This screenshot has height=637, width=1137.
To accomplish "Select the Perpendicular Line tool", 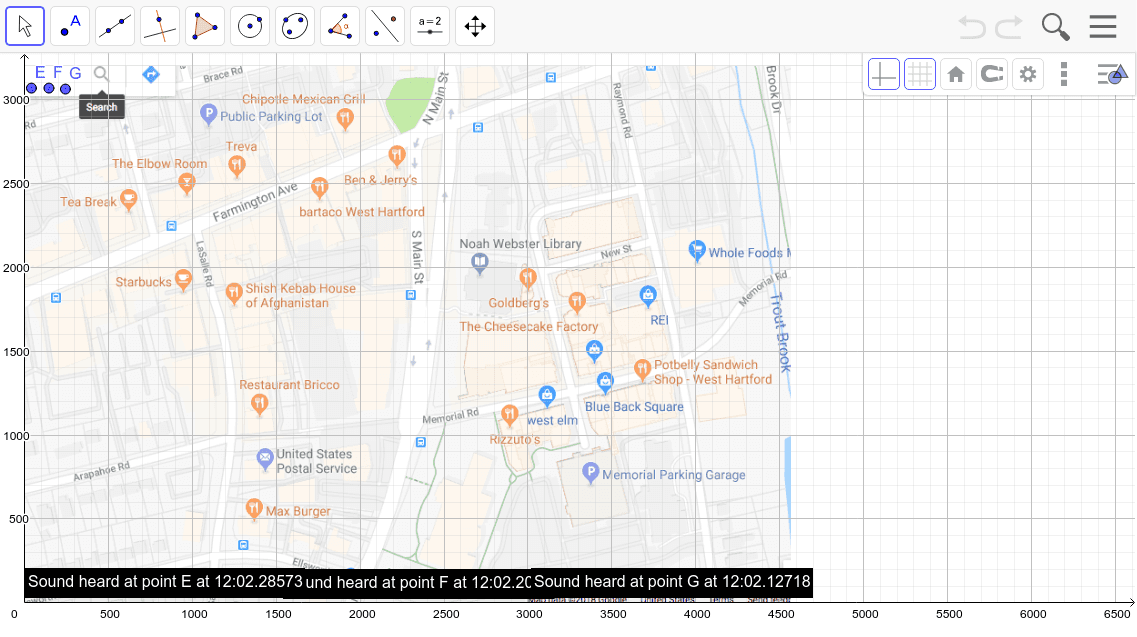I will coord(160,26).
